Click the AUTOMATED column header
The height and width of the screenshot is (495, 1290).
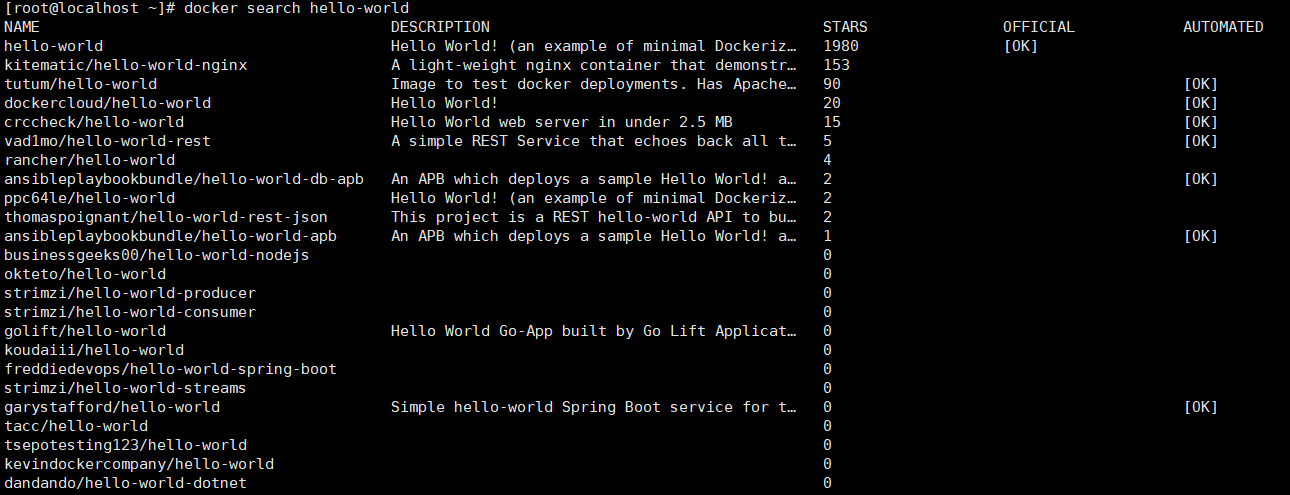(1223, 27)
